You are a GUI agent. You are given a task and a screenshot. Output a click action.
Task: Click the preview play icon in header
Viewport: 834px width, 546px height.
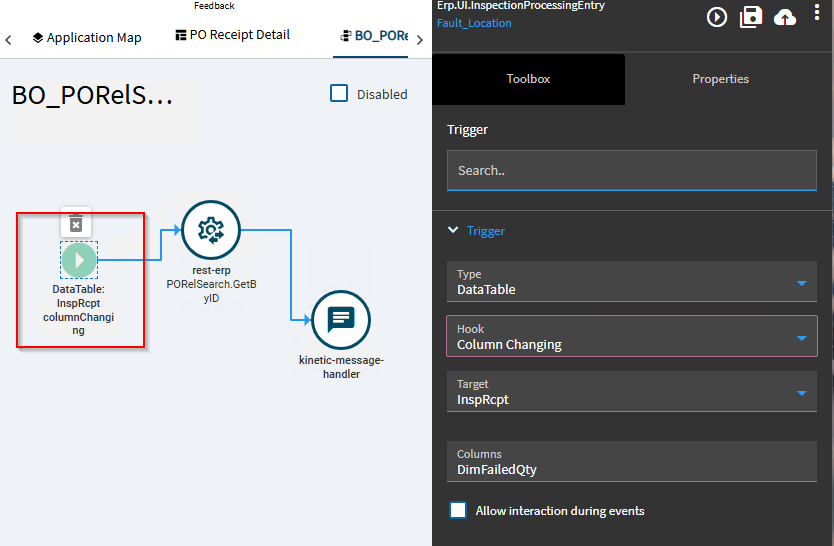716,17
